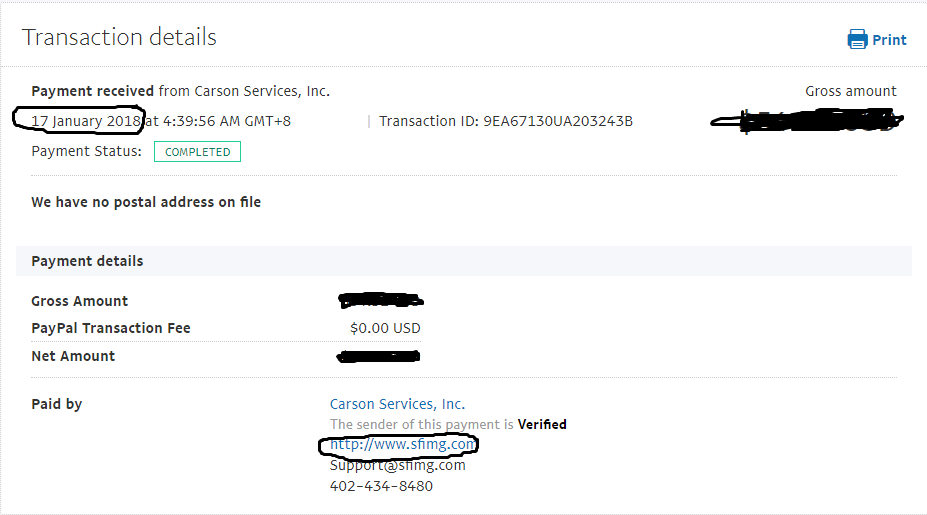This screenshot has height=515, width=927.
Task: Click the Support@sfimg.com email address
Action: [x=397, y=465]
